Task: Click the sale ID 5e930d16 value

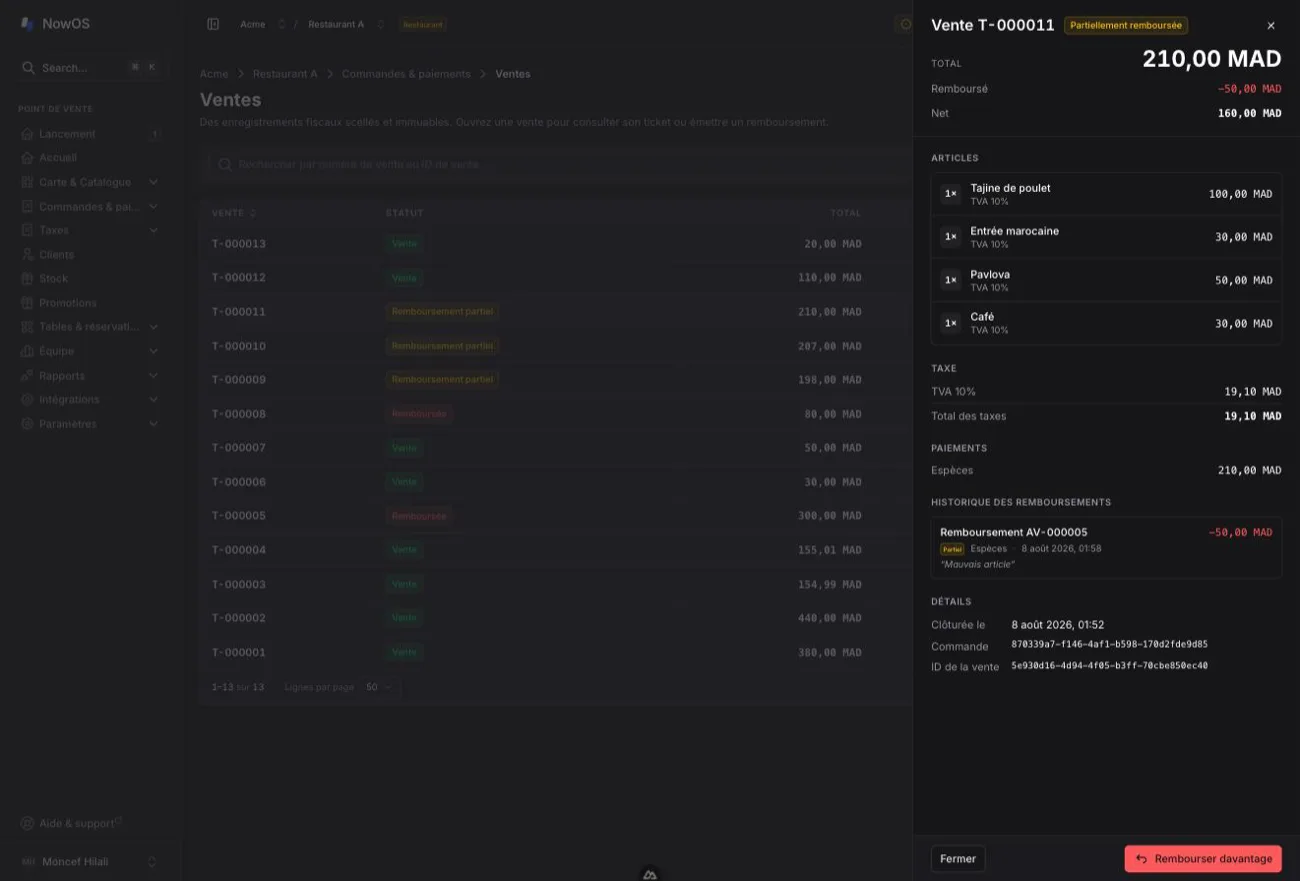Action: tap(1109, 666)
